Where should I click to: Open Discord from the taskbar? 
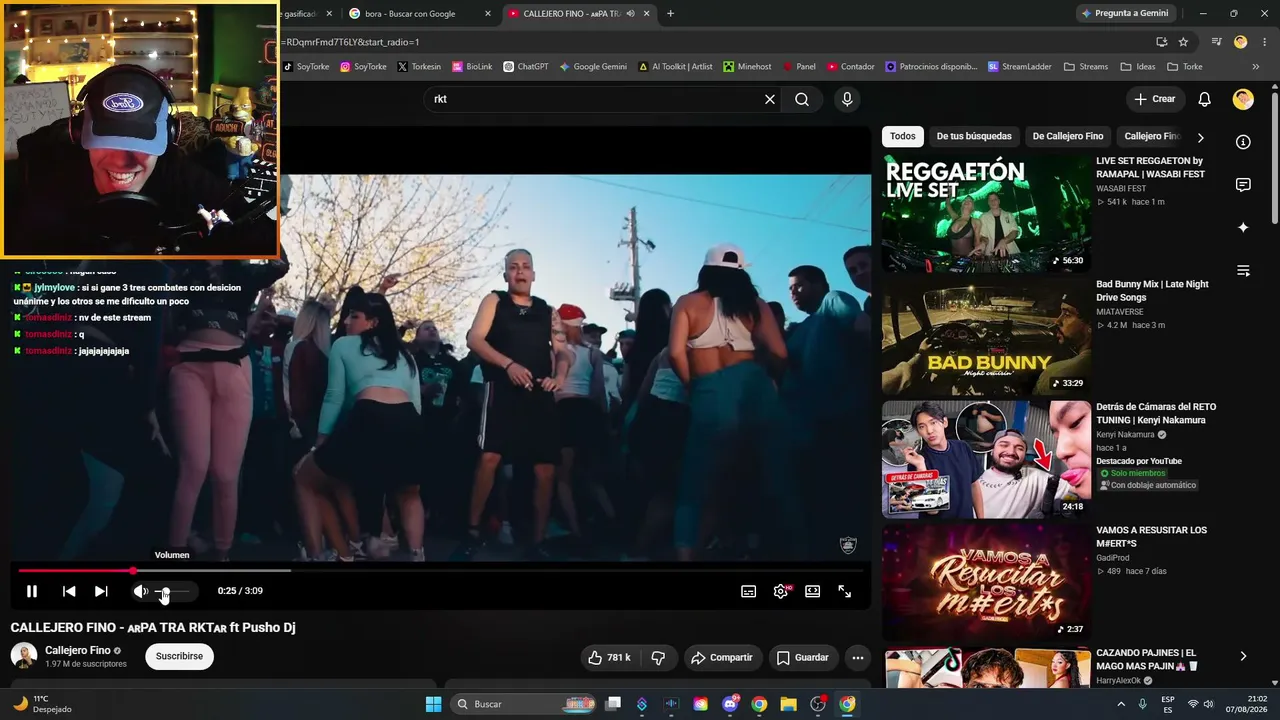[x=730, y=704]
